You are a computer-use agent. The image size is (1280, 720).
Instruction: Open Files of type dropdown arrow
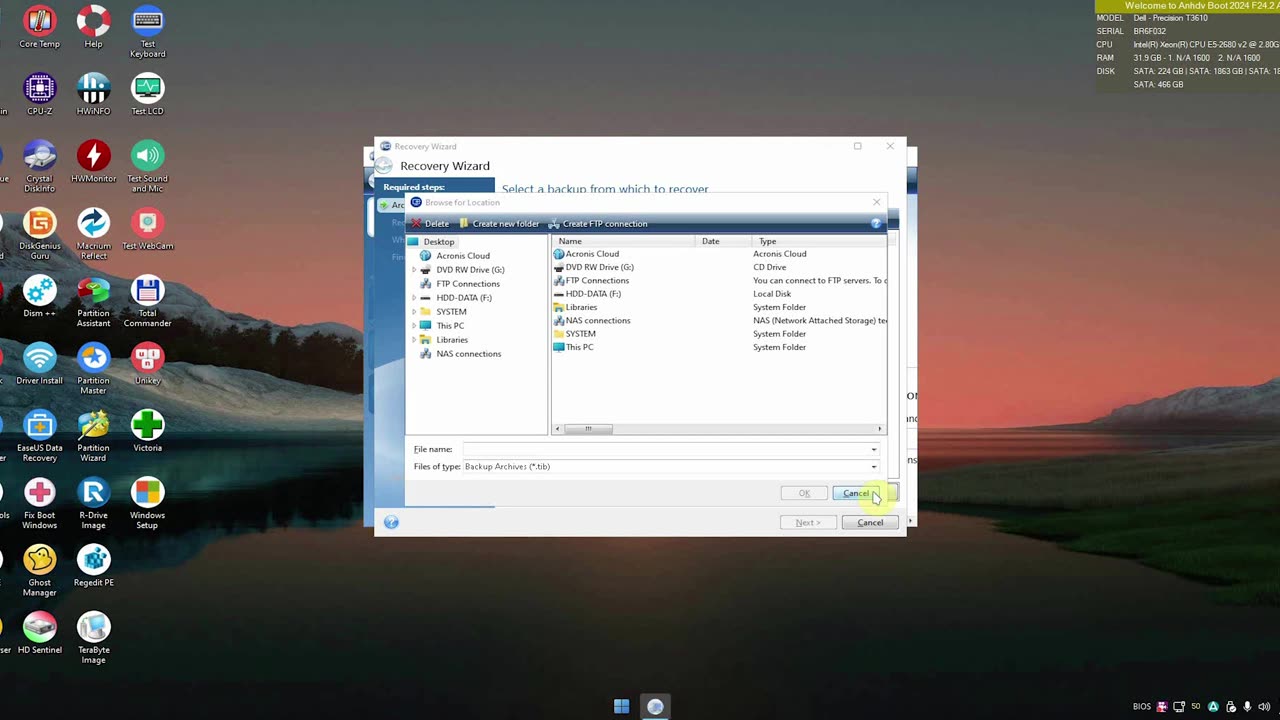(x=874, y=467)
